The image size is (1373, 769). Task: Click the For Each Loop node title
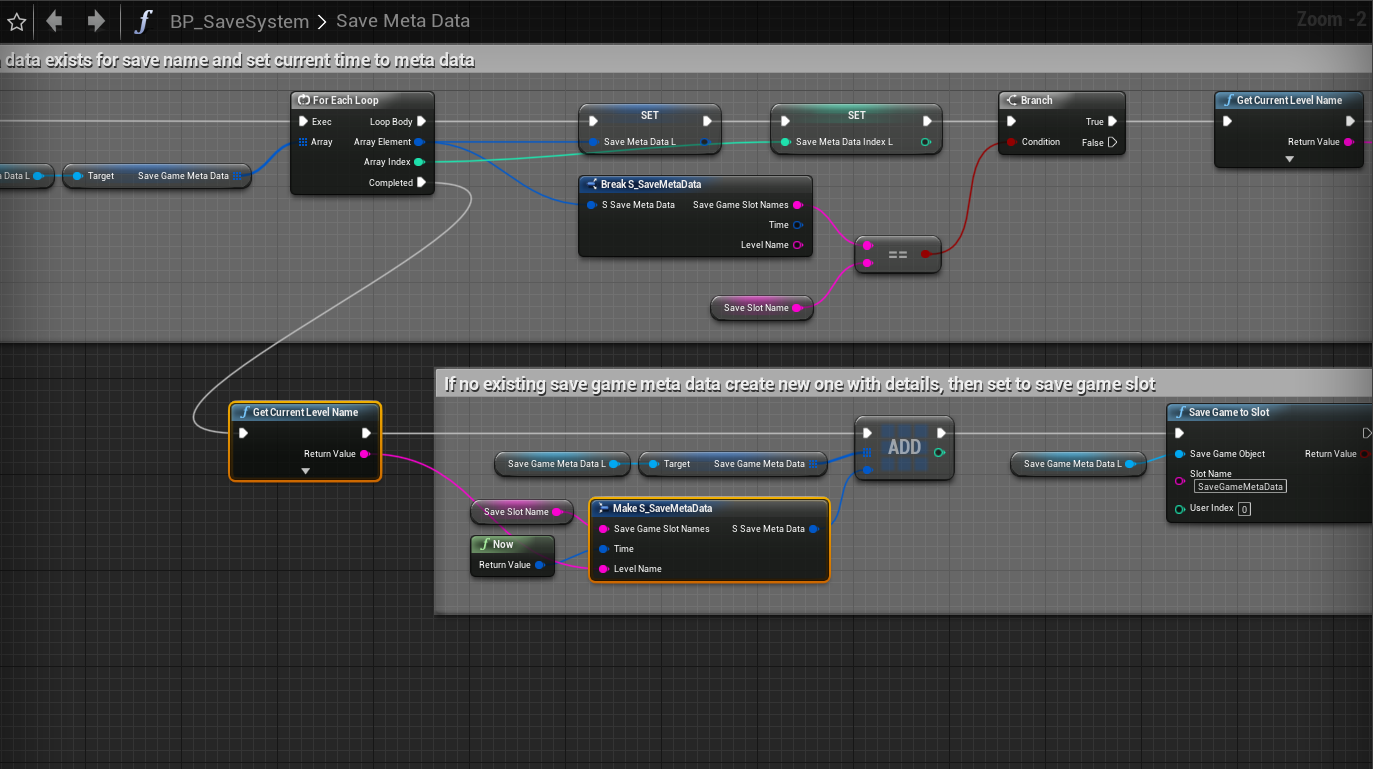click(x=345, y=100)
